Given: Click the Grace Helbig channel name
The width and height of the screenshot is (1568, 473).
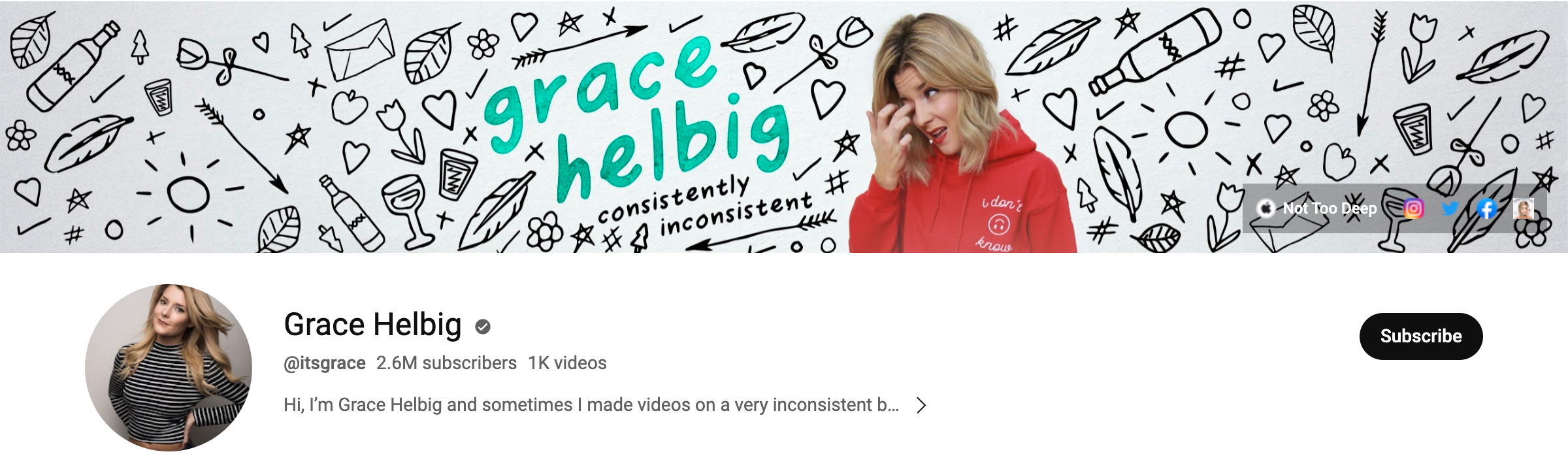Looking at the screenshot, I should [x=372, y=325].
